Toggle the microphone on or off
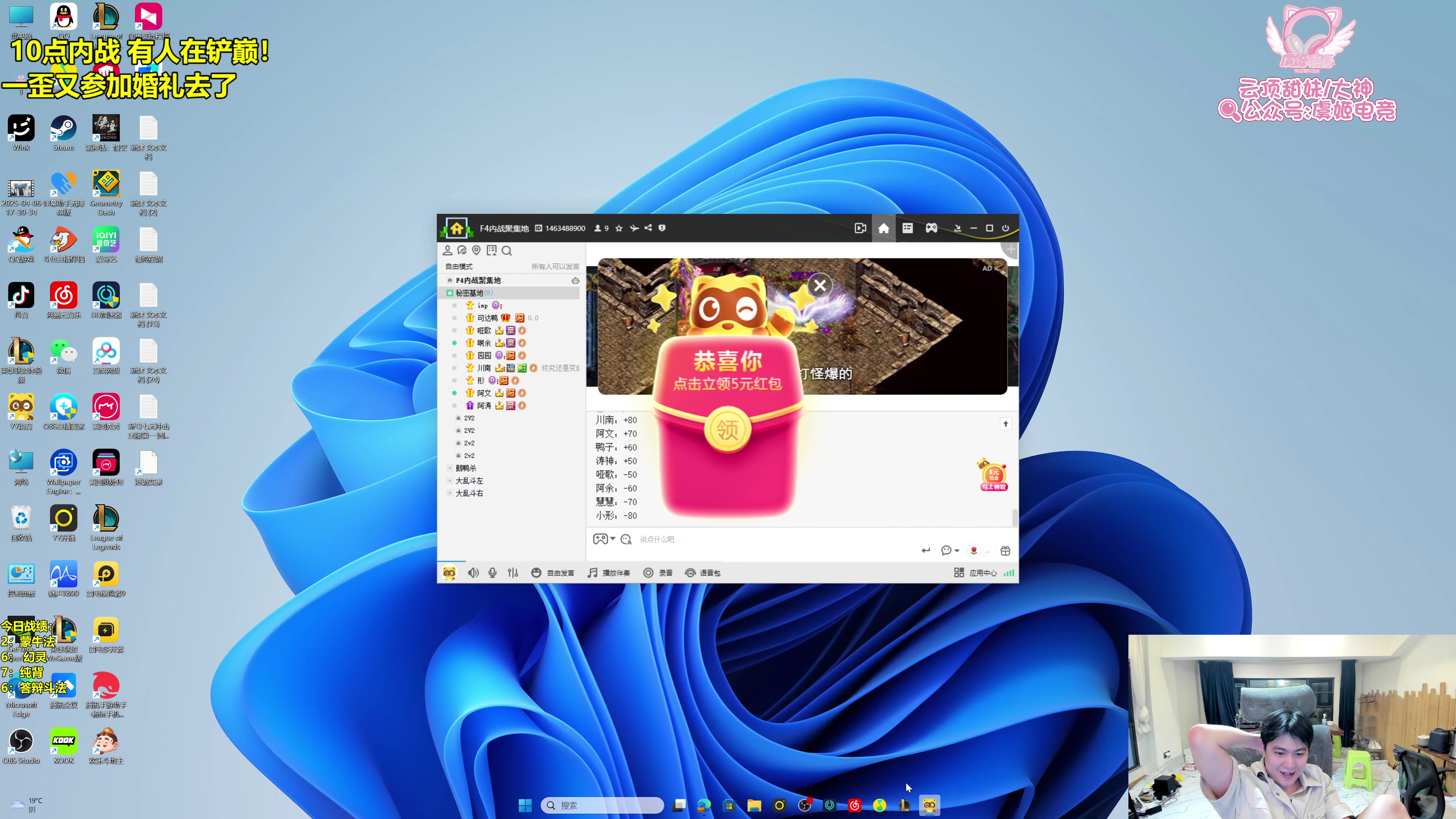 coord(492,573)
